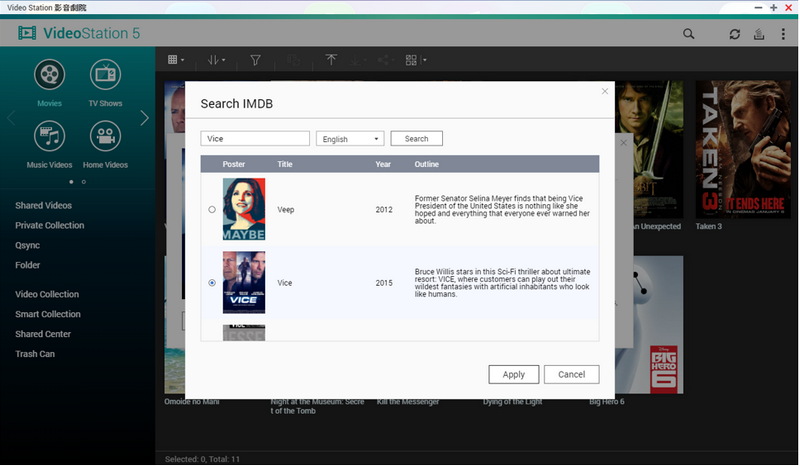Click the Search button in dialog

click(416, 139)
